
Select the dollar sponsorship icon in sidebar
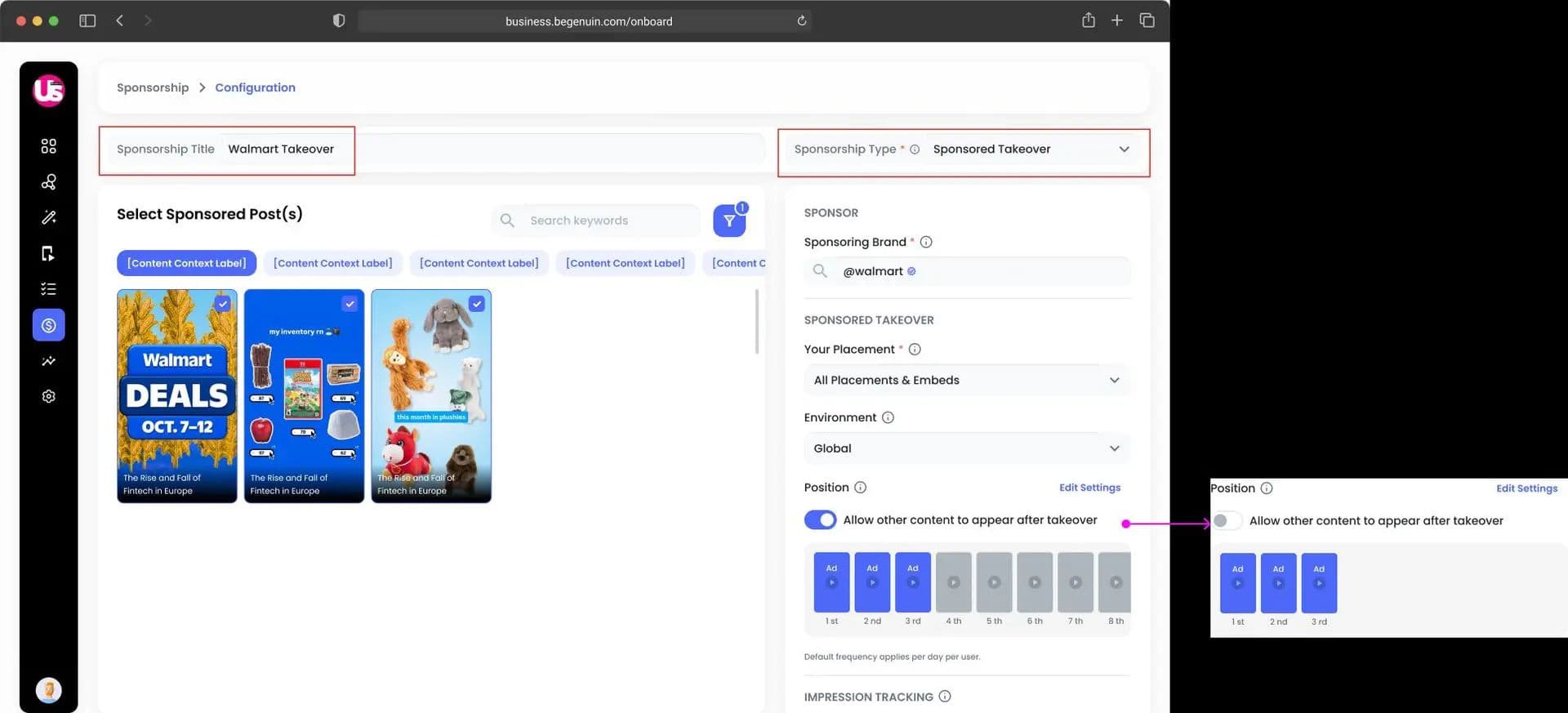point(49,325)
